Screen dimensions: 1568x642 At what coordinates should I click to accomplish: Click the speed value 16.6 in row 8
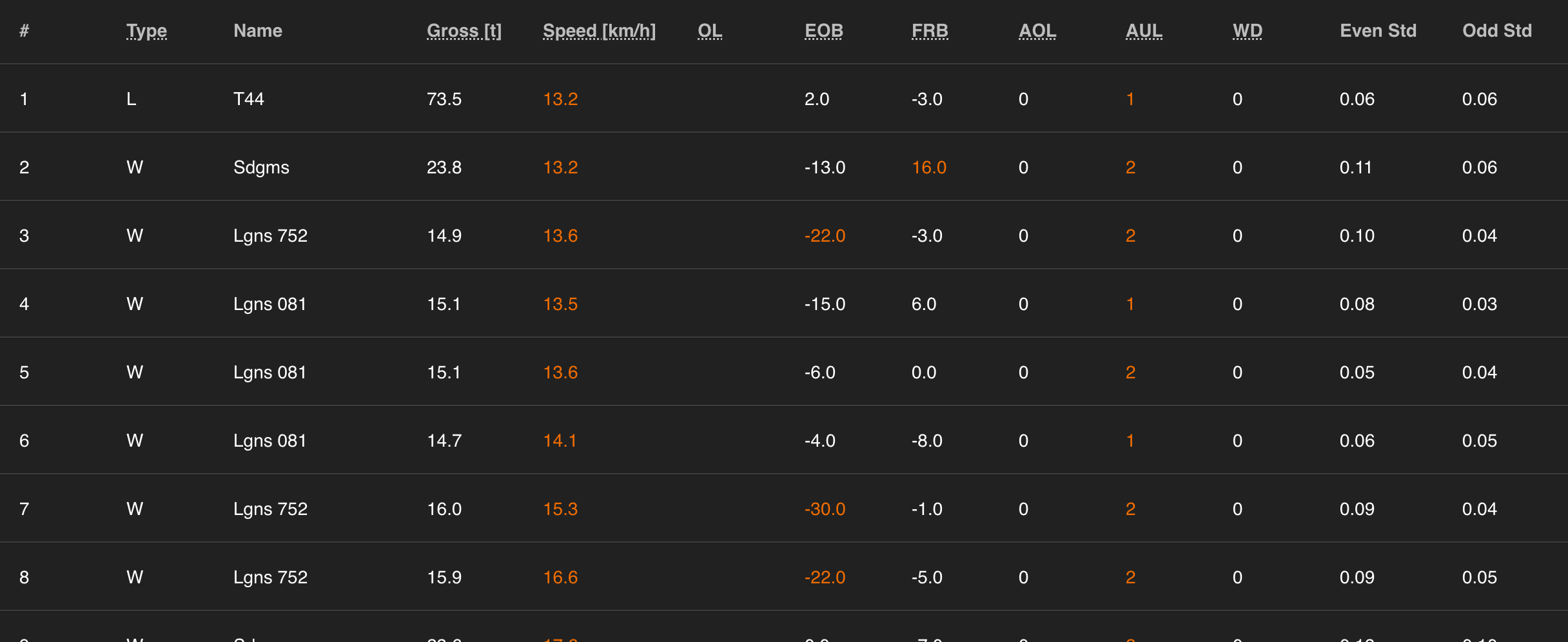(560, 578)
